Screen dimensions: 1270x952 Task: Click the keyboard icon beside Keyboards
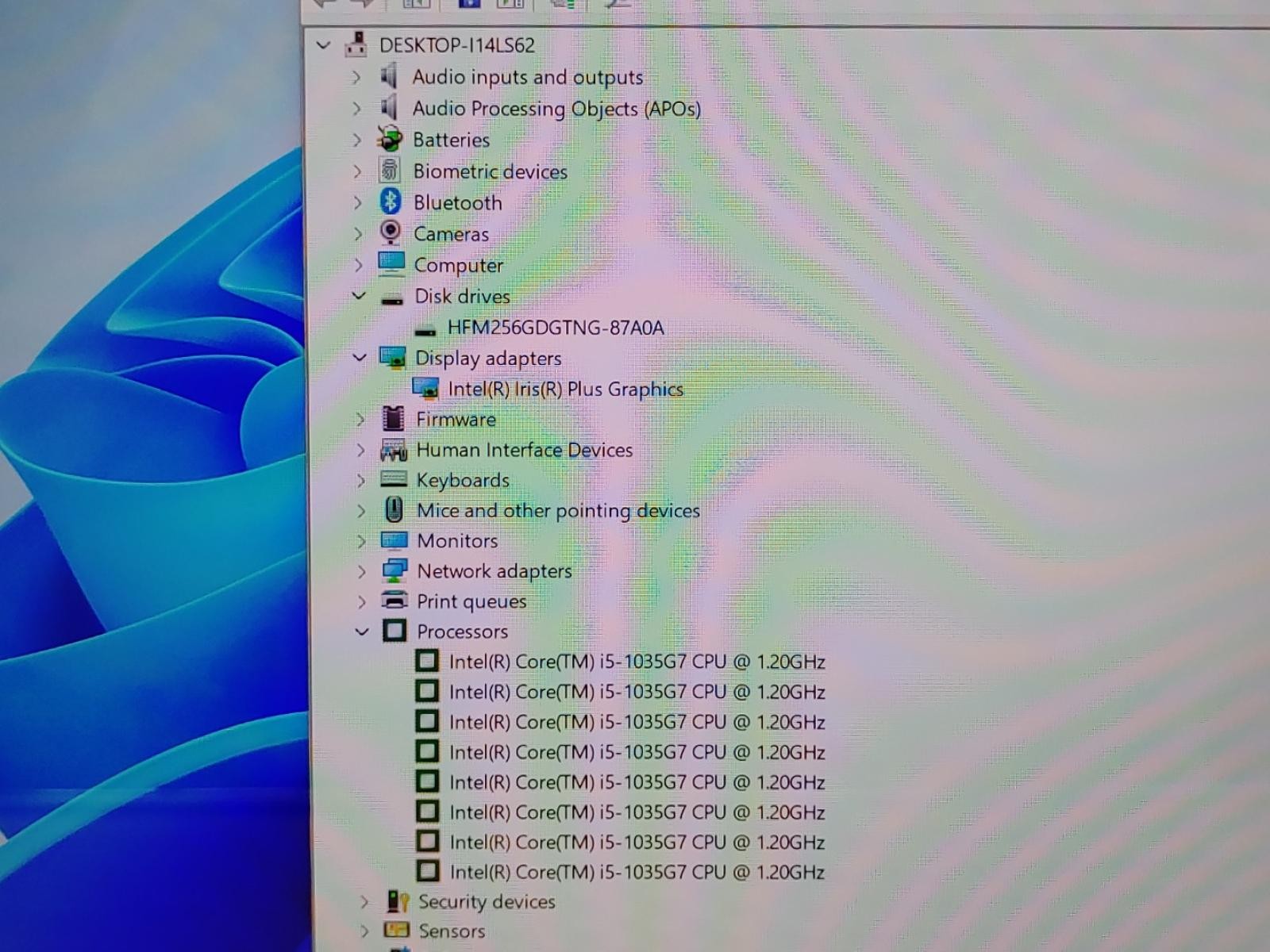pos(394,479)
